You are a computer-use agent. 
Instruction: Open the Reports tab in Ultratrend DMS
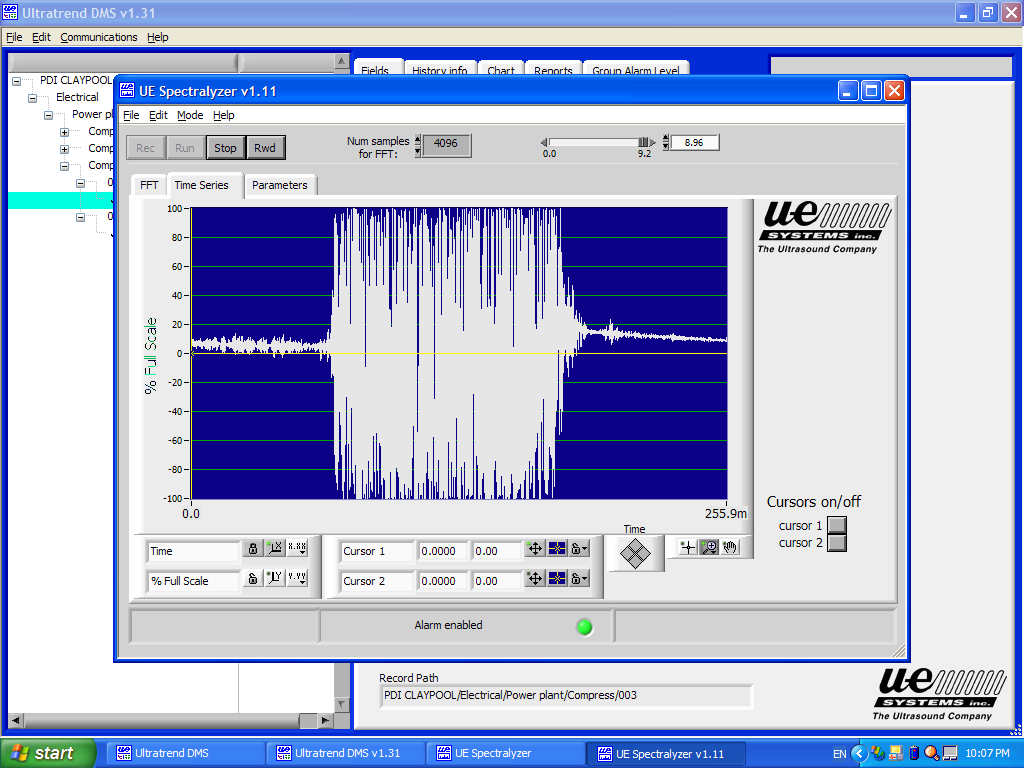click(553, 69)
